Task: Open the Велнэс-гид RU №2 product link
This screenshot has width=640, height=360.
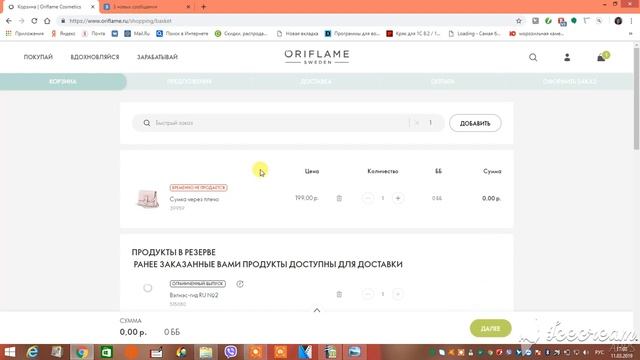Action: point(194,295)
